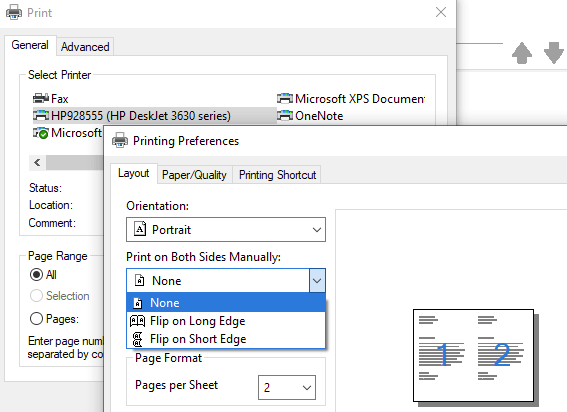Click the green-check default Microsoft printer icon
Screen dimensions: 567x412
click(40, 133)
